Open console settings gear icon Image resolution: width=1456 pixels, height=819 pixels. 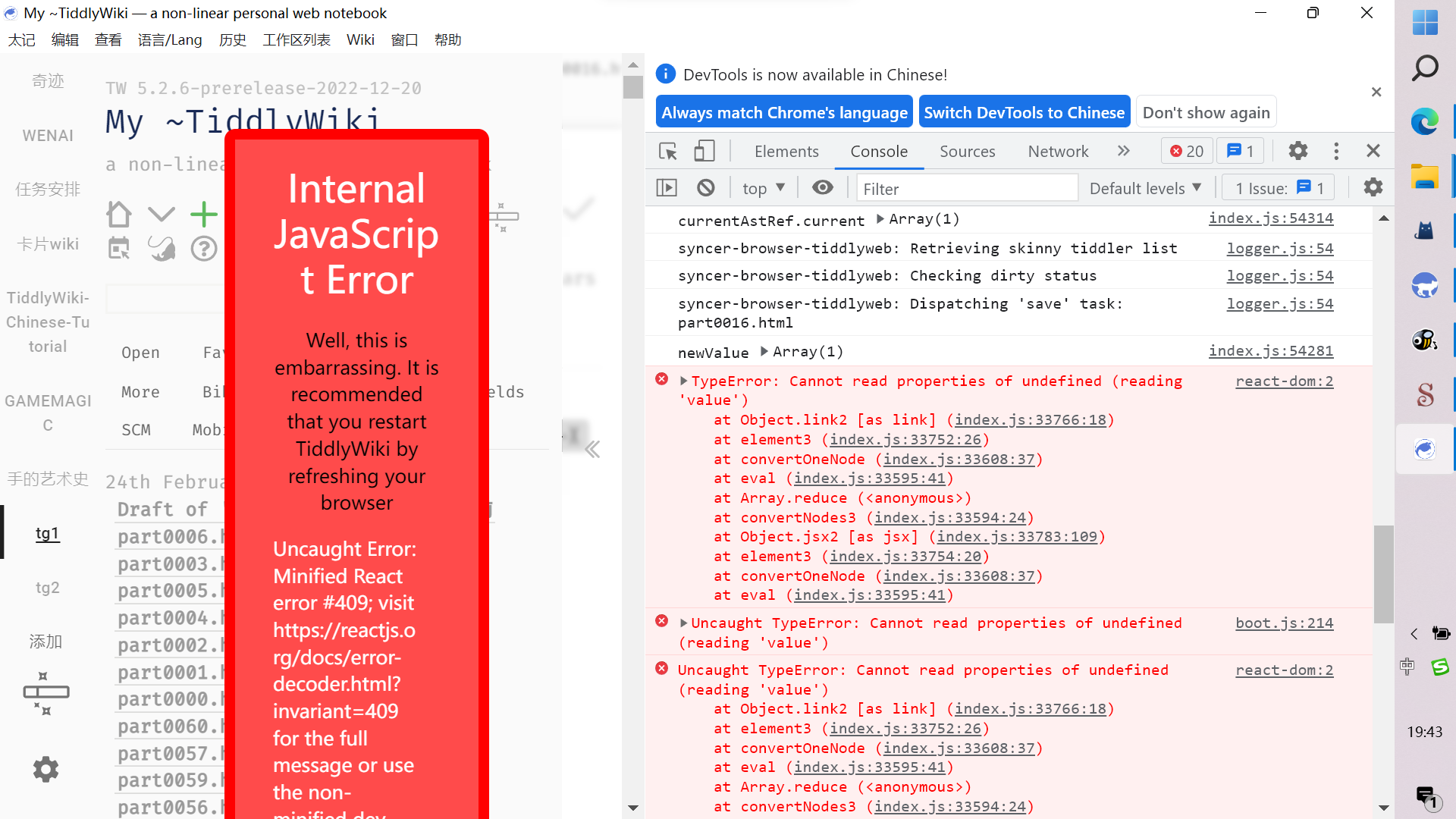pyautogui.click(x=1373, y=187)
